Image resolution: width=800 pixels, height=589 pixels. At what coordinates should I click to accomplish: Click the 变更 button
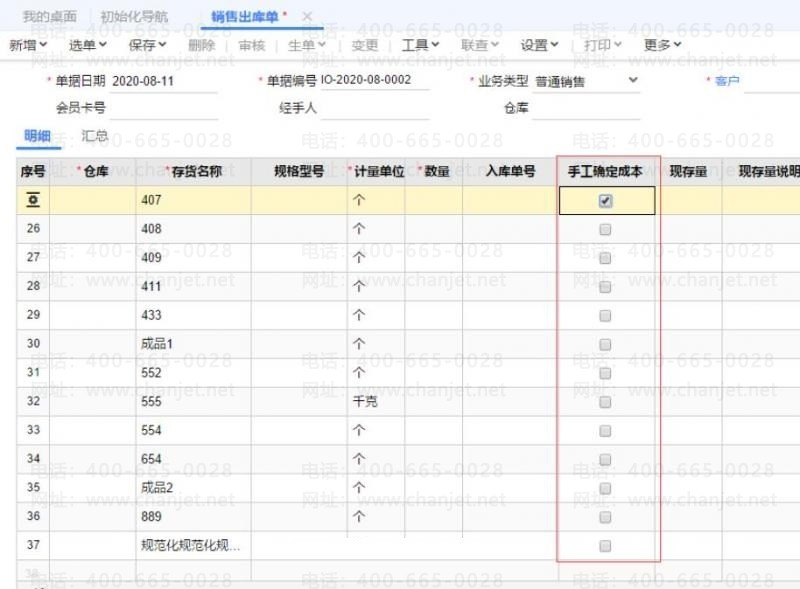point(365,45)
